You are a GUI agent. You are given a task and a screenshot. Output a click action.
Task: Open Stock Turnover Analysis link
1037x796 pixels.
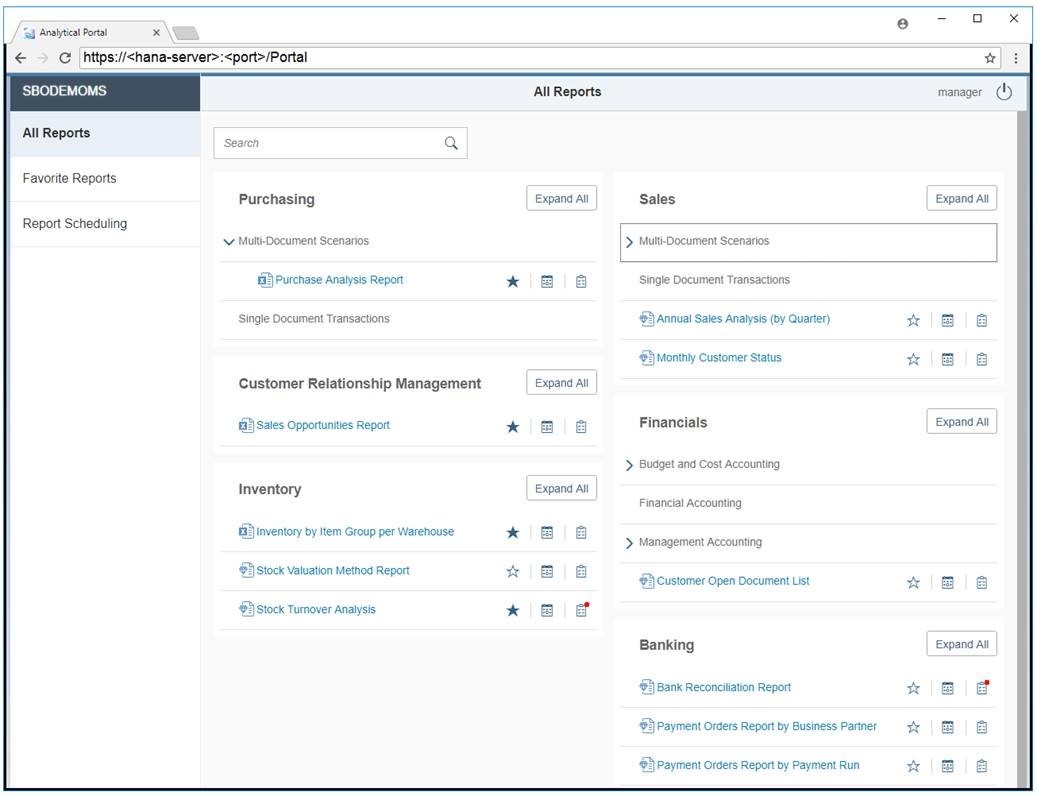pos(315,610)
